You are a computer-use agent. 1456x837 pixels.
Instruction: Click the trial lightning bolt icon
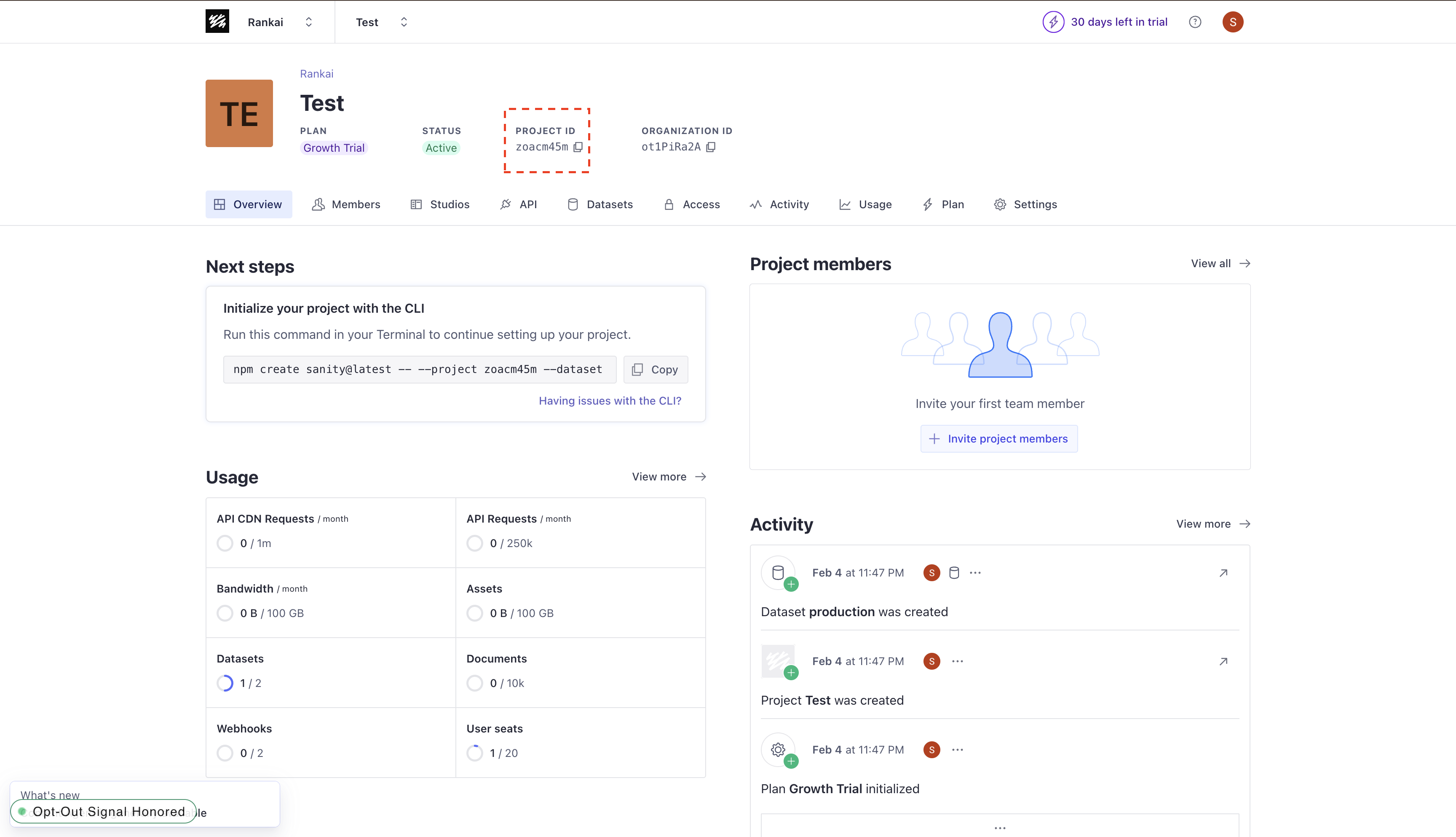(x=1053, y=22)
